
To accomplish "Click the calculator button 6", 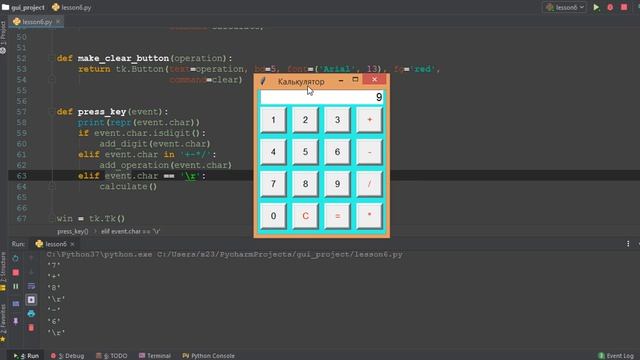I will [x=337, y=152].
